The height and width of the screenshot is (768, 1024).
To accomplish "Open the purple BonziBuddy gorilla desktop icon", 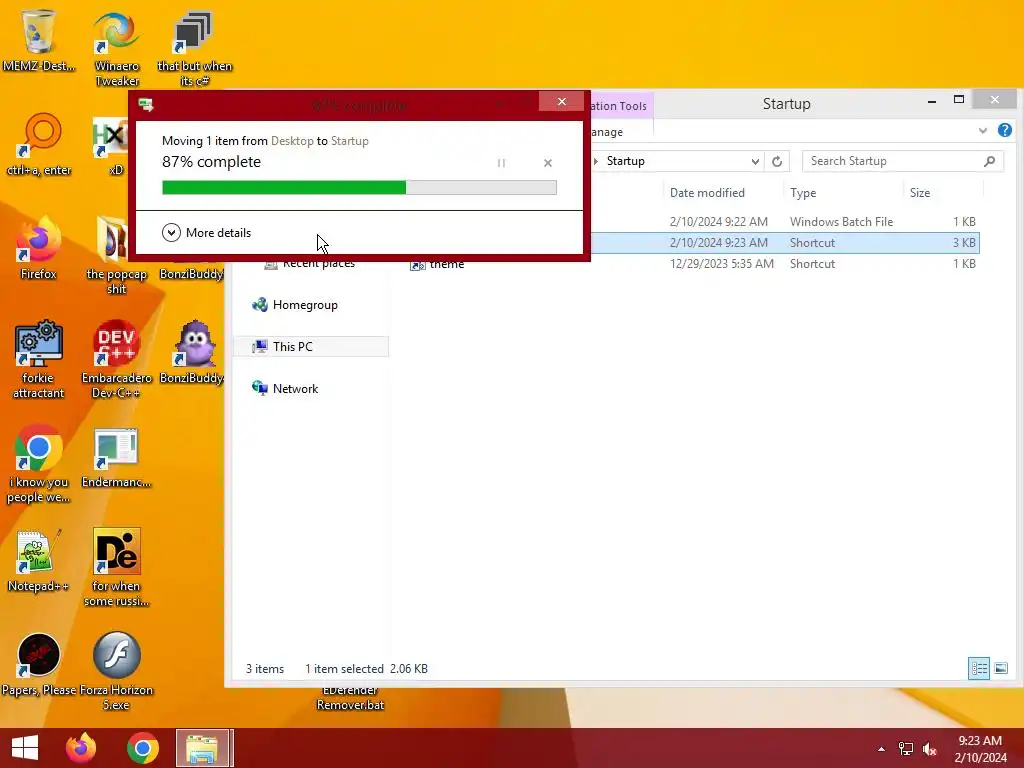I will 193,353.
